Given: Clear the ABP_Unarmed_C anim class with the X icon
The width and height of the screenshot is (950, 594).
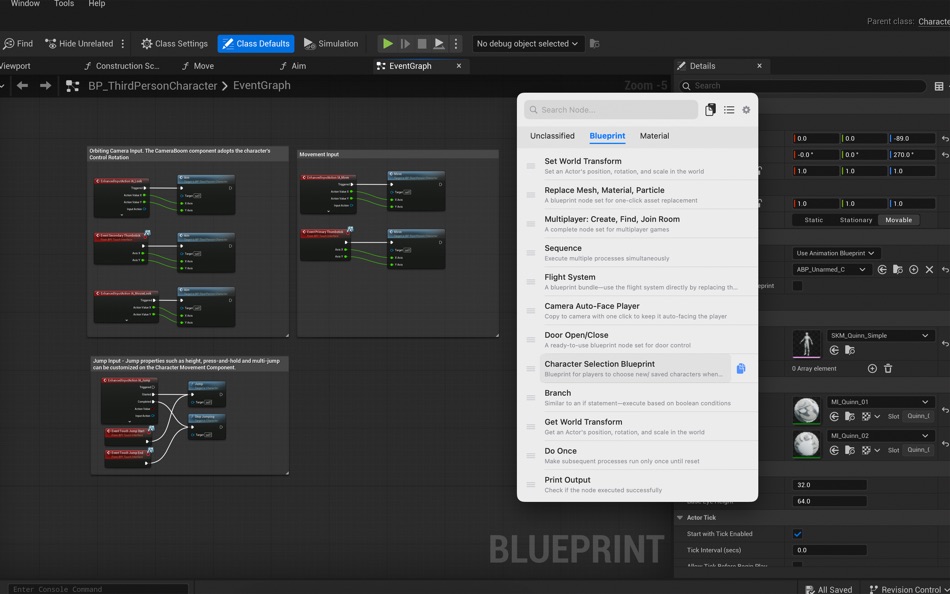Looking at the screenshot, I should coord(929,270).
